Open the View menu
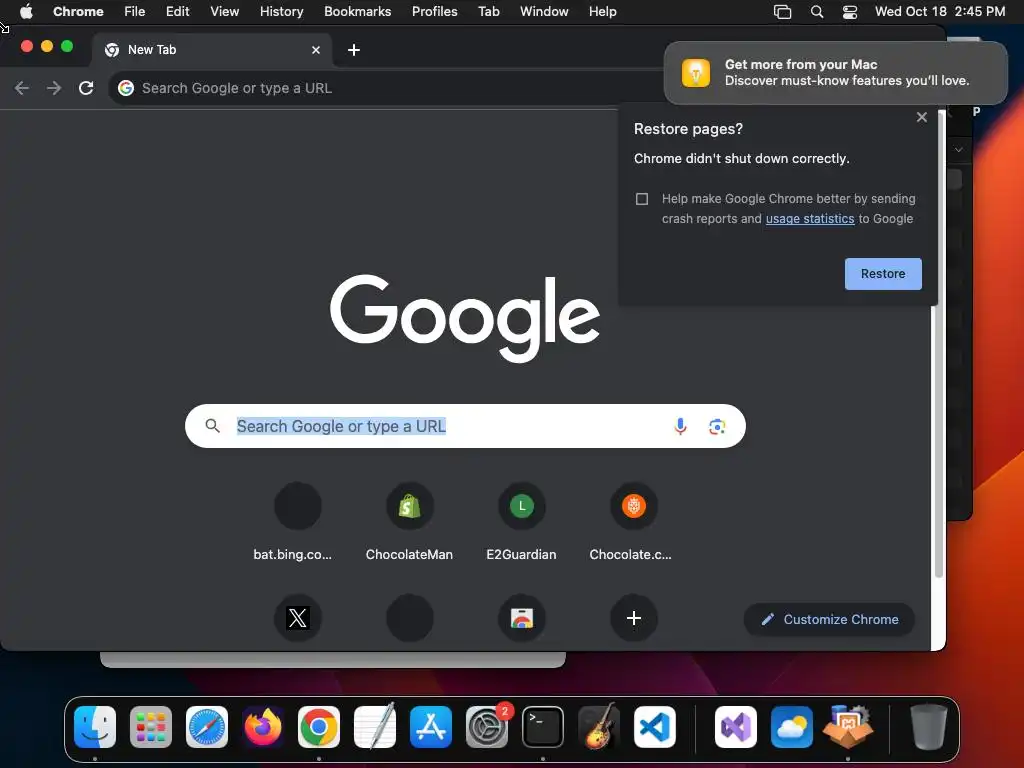The width and height of the screenshot is (1024, 768). click(x=224, y=11)
